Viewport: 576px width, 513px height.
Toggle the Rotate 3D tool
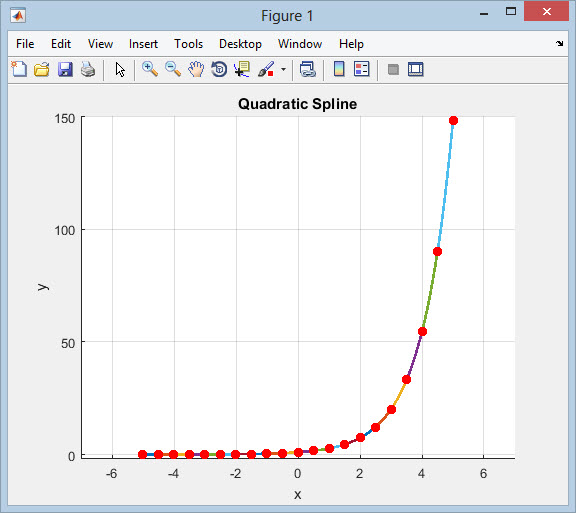click(219, 69)
